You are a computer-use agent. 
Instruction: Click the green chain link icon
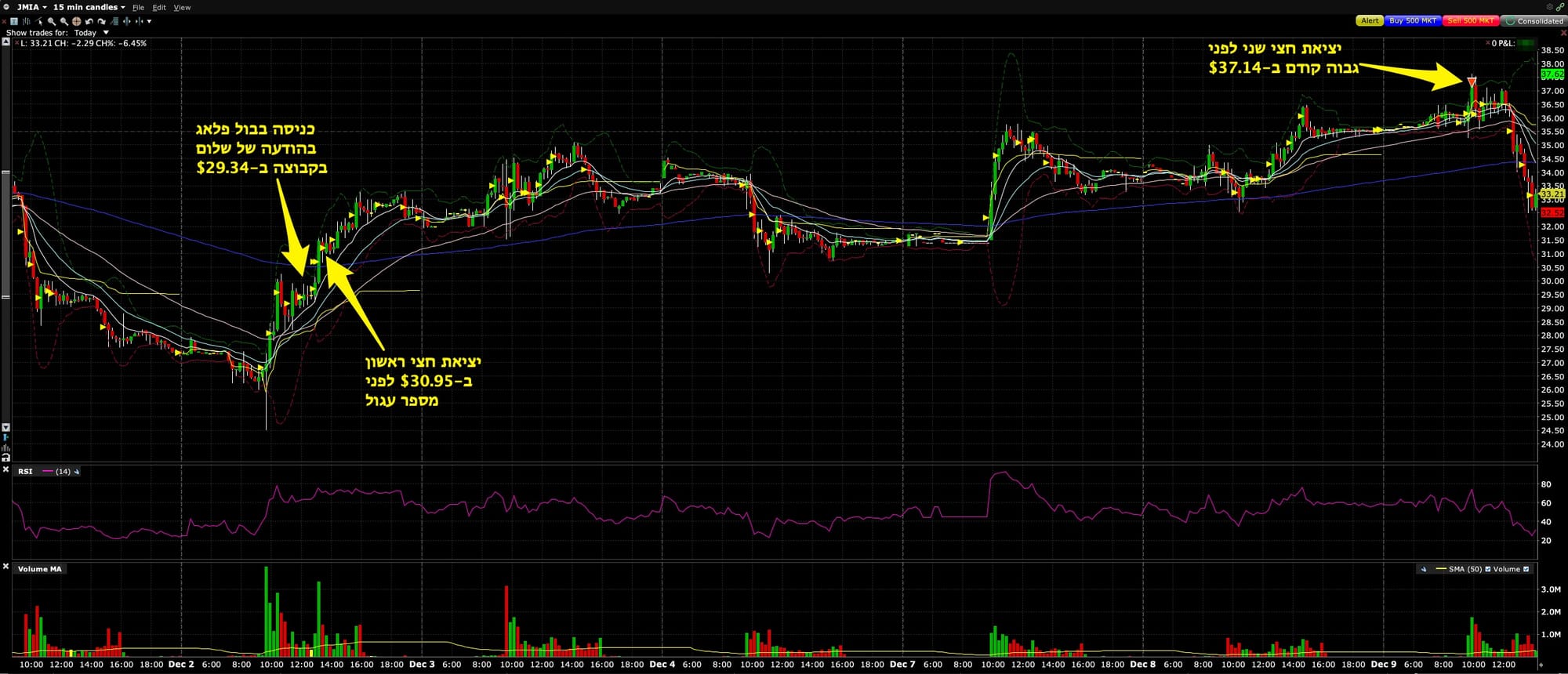coord(1559,7)
